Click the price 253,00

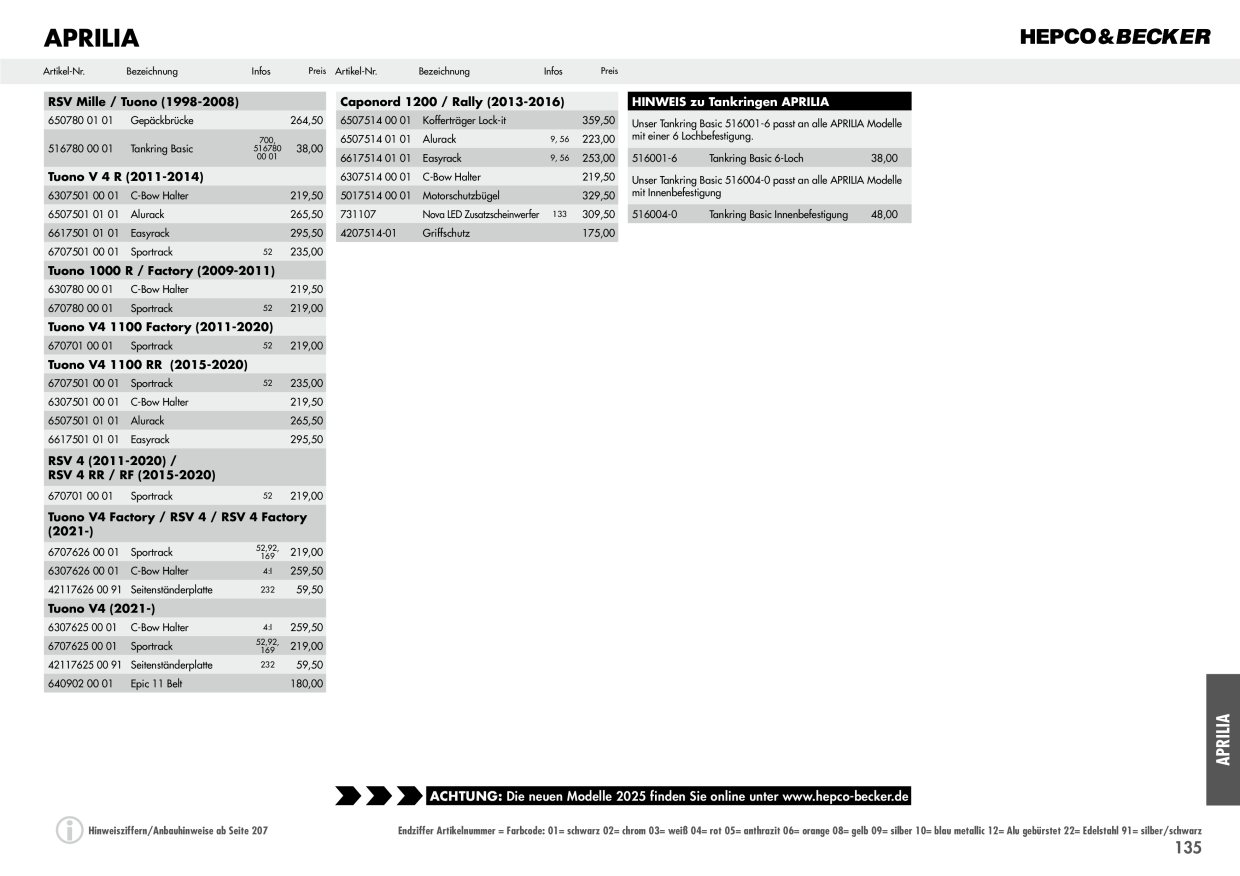click(x=598, y=158)
